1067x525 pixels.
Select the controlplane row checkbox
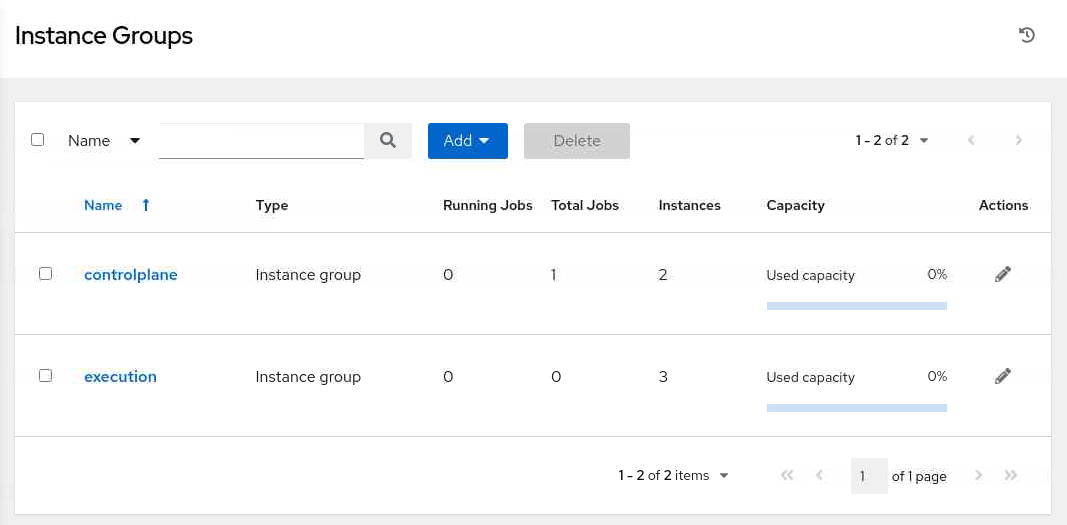(45, 274)
